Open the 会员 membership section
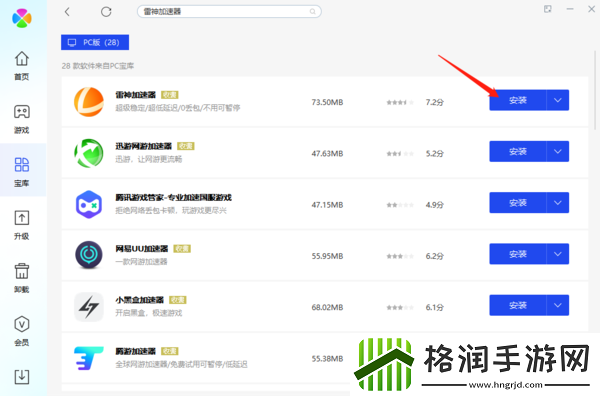 [22, 331]
